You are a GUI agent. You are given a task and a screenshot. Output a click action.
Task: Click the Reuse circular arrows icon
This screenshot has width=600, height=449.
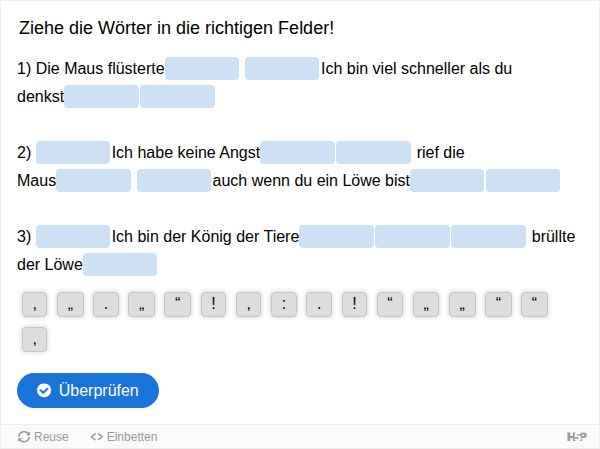click(24, 437)
